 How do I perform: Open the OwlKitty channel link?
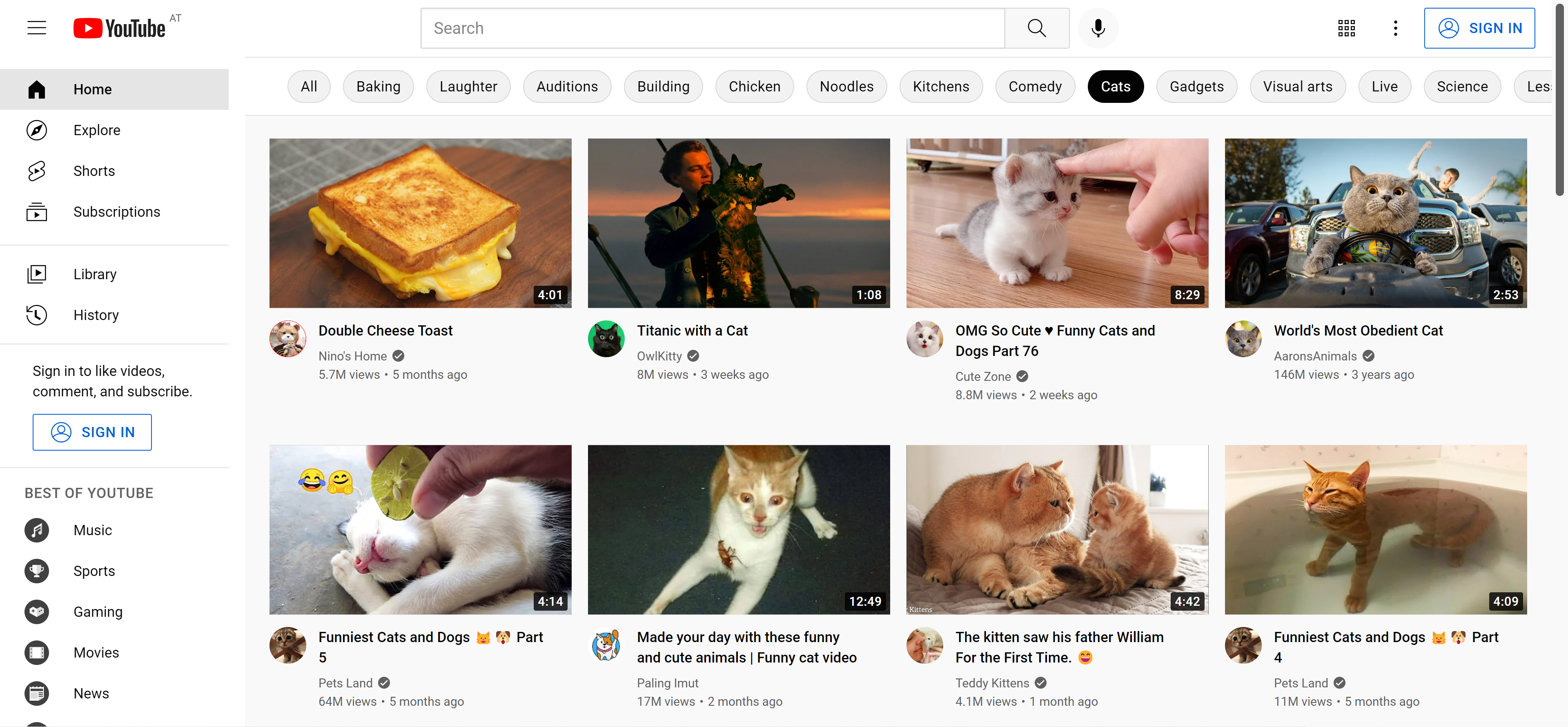pos(659,356)
